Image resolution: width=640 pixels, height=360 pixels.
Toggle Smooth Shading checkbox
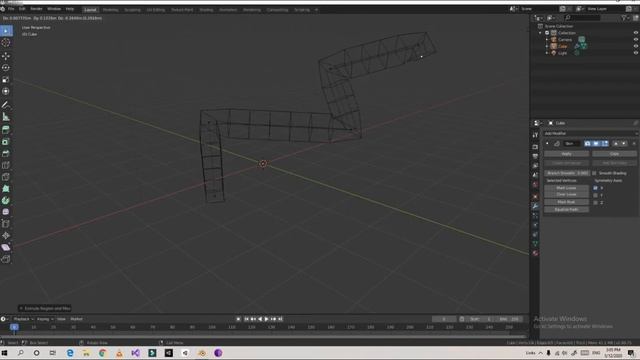(x=594, y=173)
